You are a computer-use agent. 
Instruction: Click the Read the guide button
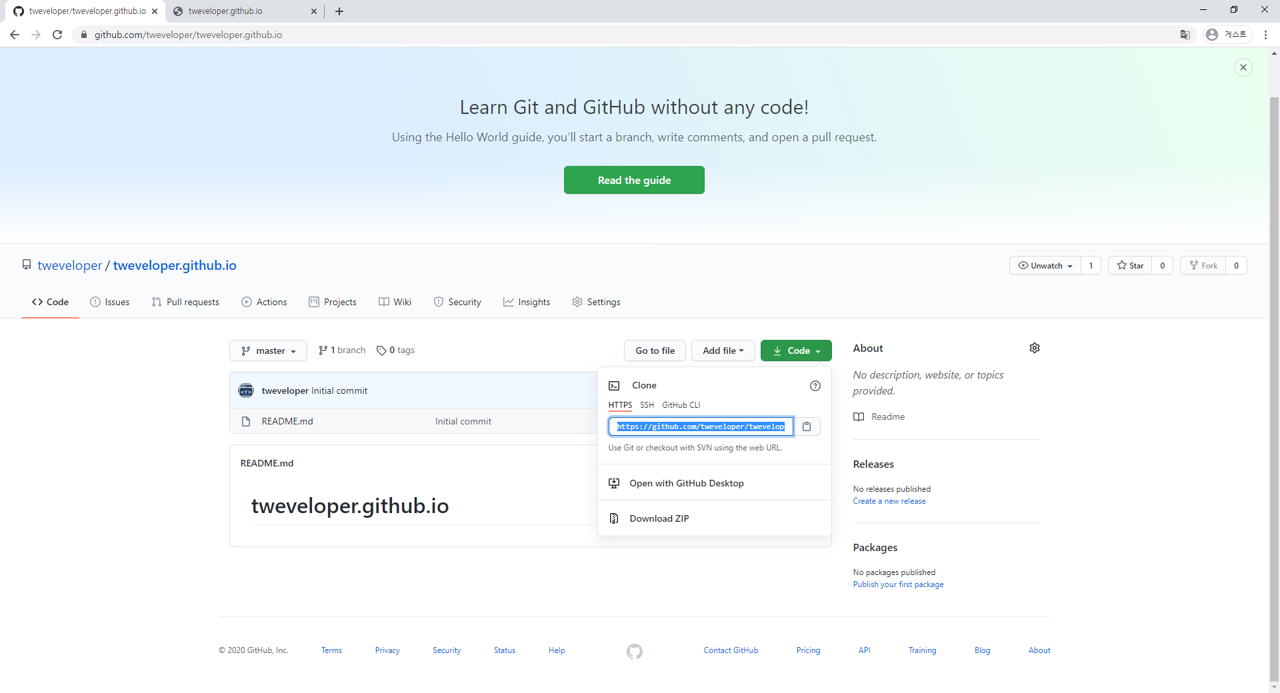tap(634, 180)
